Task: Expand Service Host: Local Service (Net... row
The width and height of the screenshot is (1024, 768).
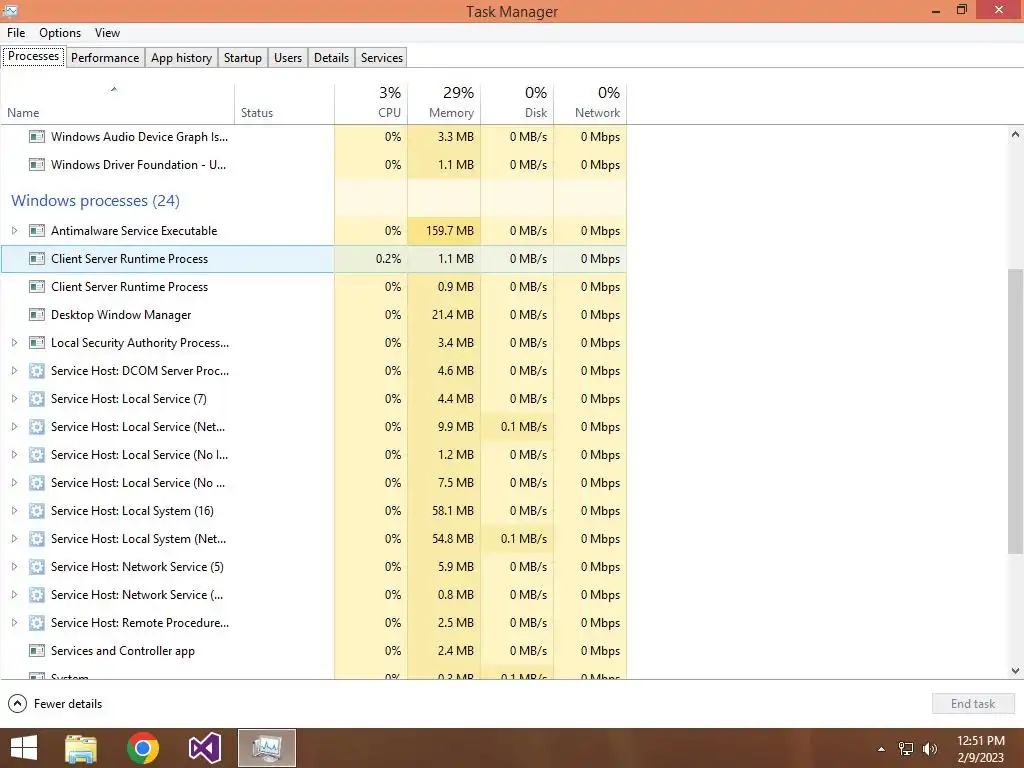Action: 14,427
